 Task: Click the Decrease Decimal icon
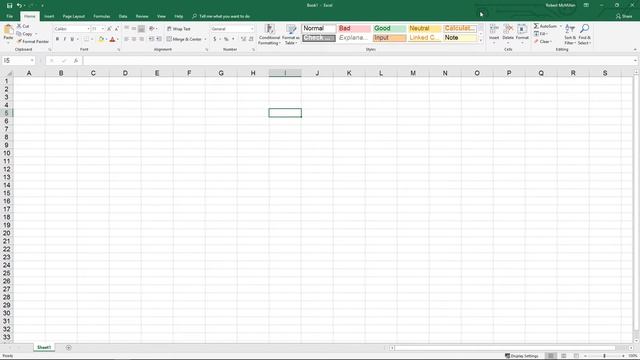tap(251, 39)
